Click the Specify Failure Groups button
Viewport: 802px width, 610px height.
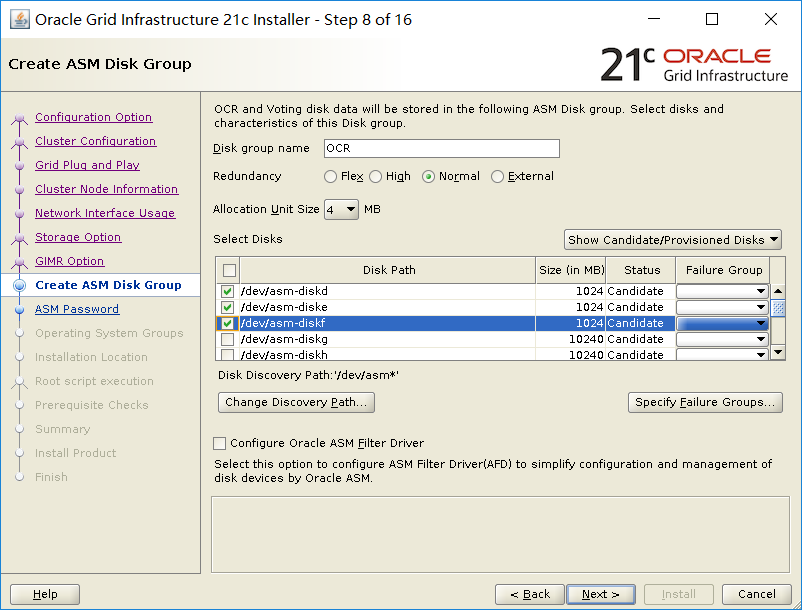click(705, 402)
